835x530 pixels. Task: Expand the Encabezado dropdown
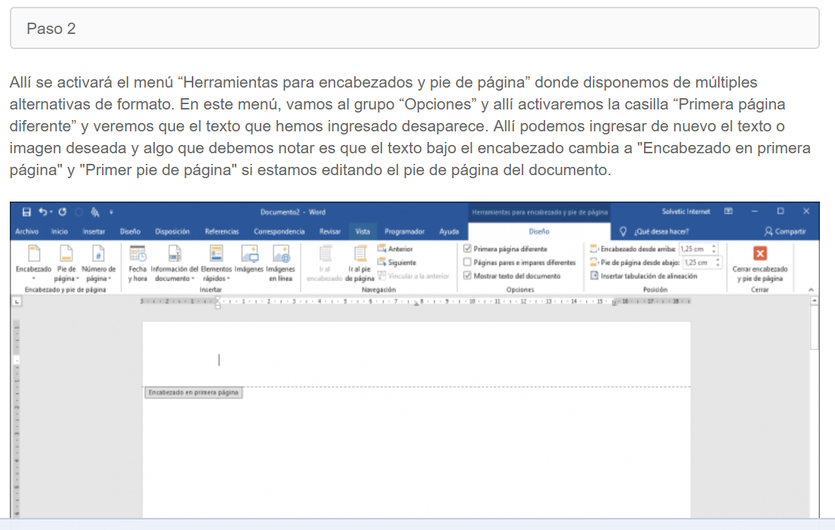pyautogui.click(x=34, y=261)
